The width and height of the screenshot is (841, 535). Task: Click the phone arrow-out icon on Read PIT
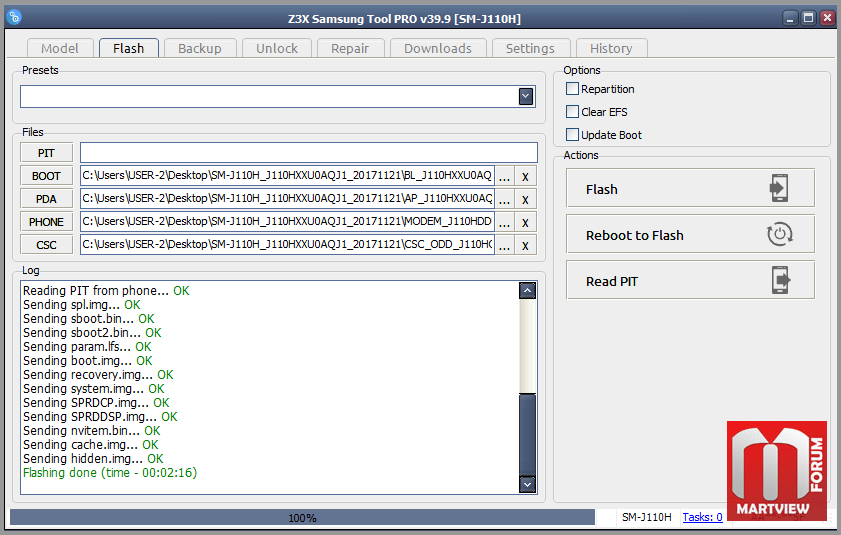coord(781,280)
